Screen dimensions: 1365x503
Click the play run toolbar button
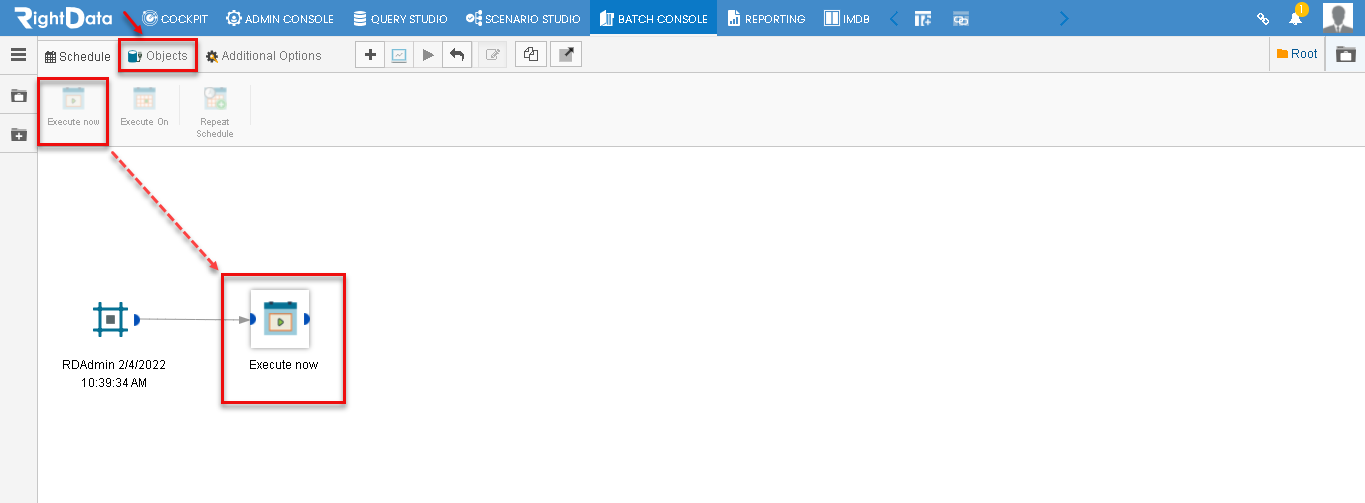(x=428, y=55)
